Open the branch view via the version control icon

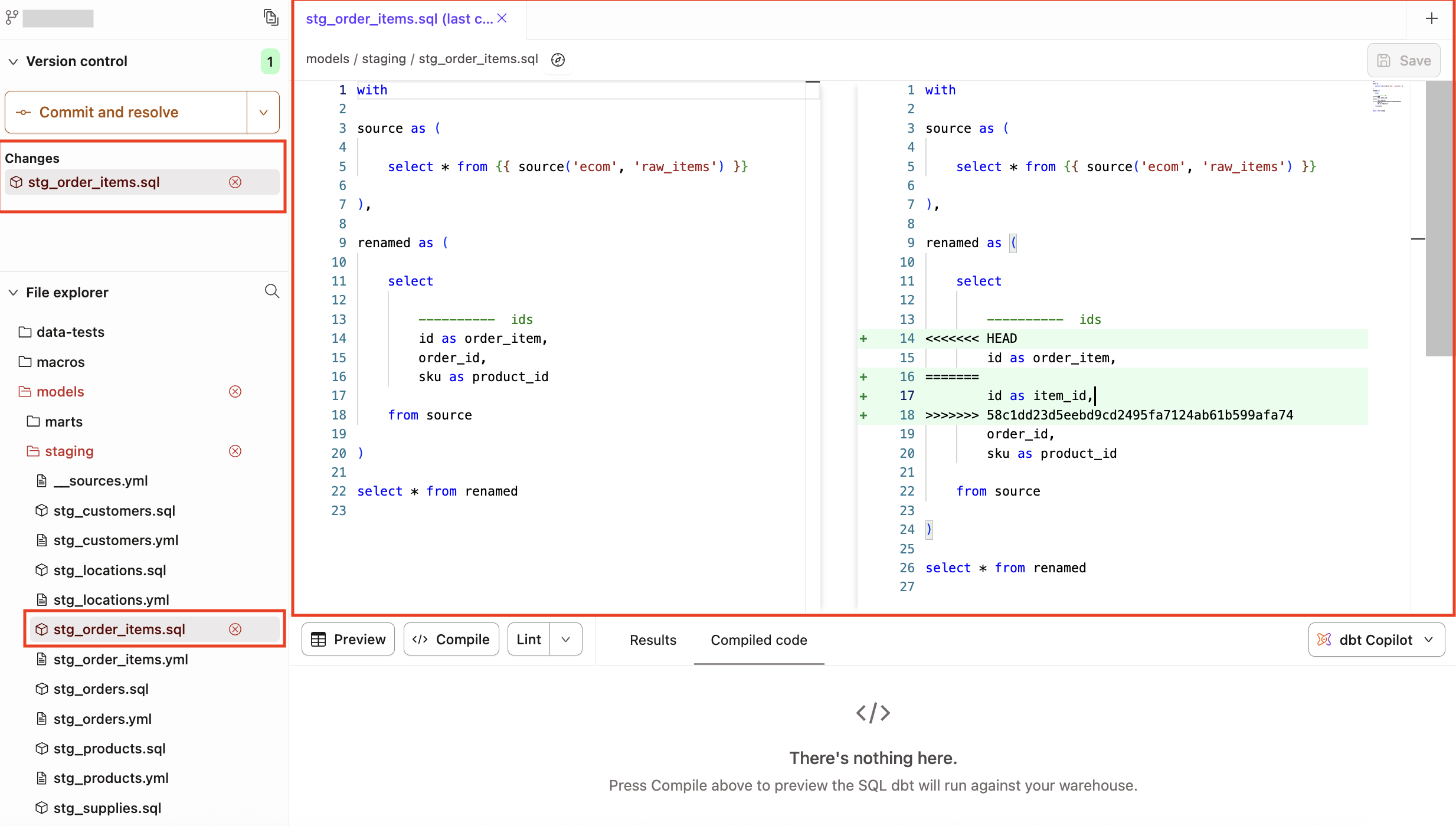pos(12,17)
